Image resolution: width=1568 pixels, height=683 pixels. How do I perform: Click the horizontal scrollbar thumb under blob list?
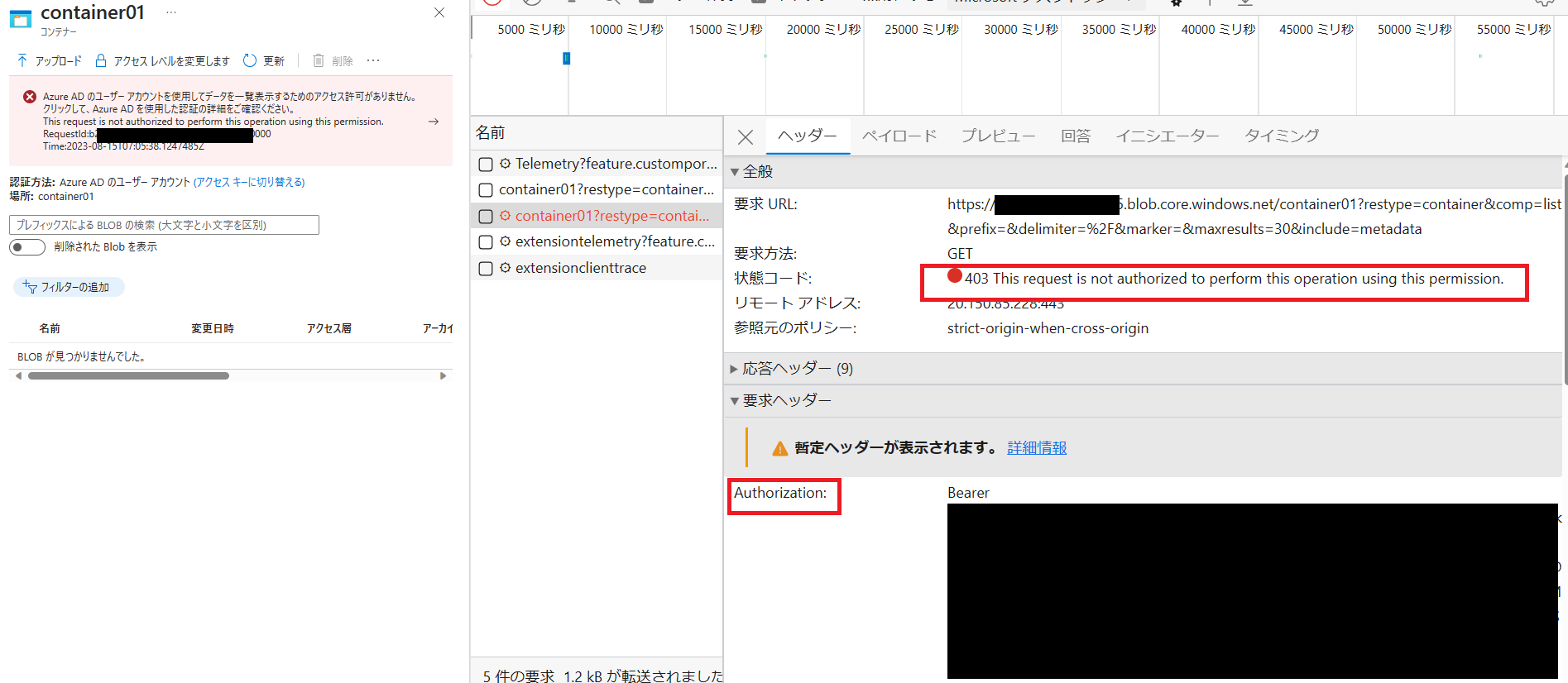pyautogui.click(x=128, y=375)
